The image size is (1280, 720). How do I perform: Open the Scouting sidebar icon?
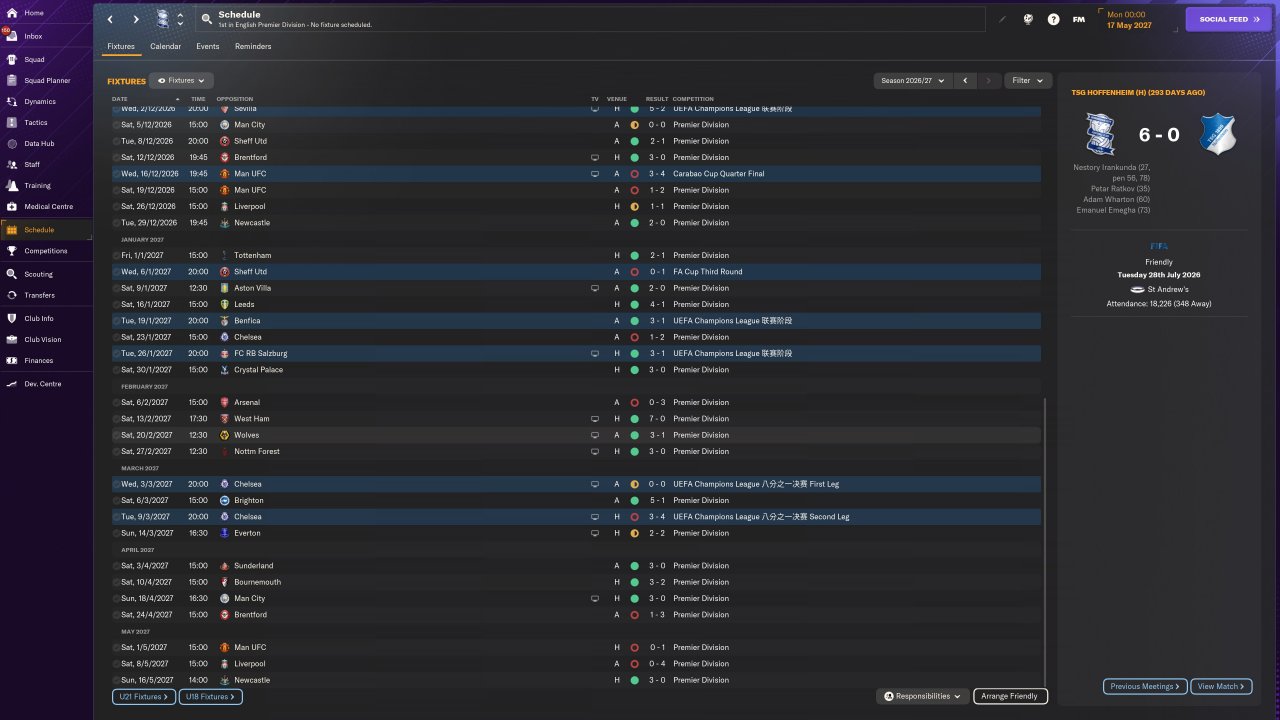12,274
